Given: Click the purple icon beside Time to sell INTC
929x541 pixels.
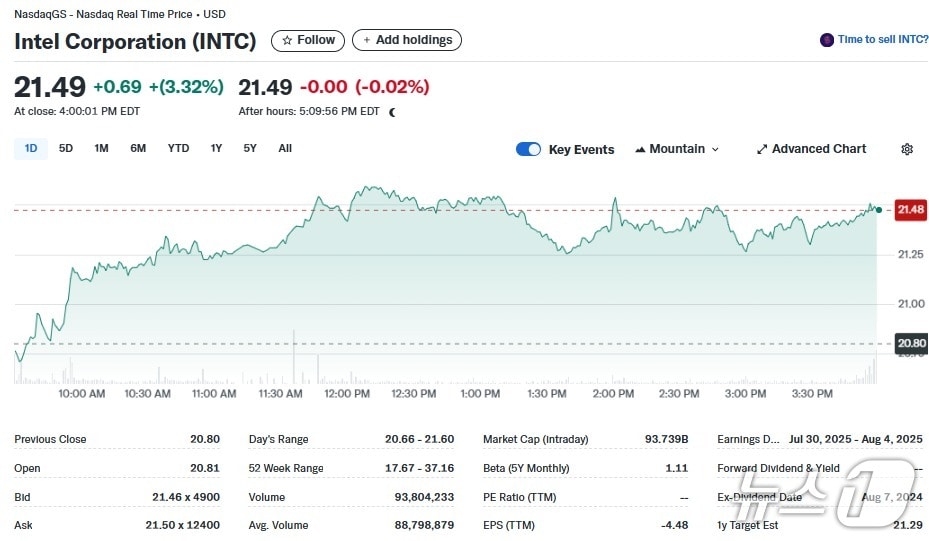Looking at the screenshot, I should [827, 40].
